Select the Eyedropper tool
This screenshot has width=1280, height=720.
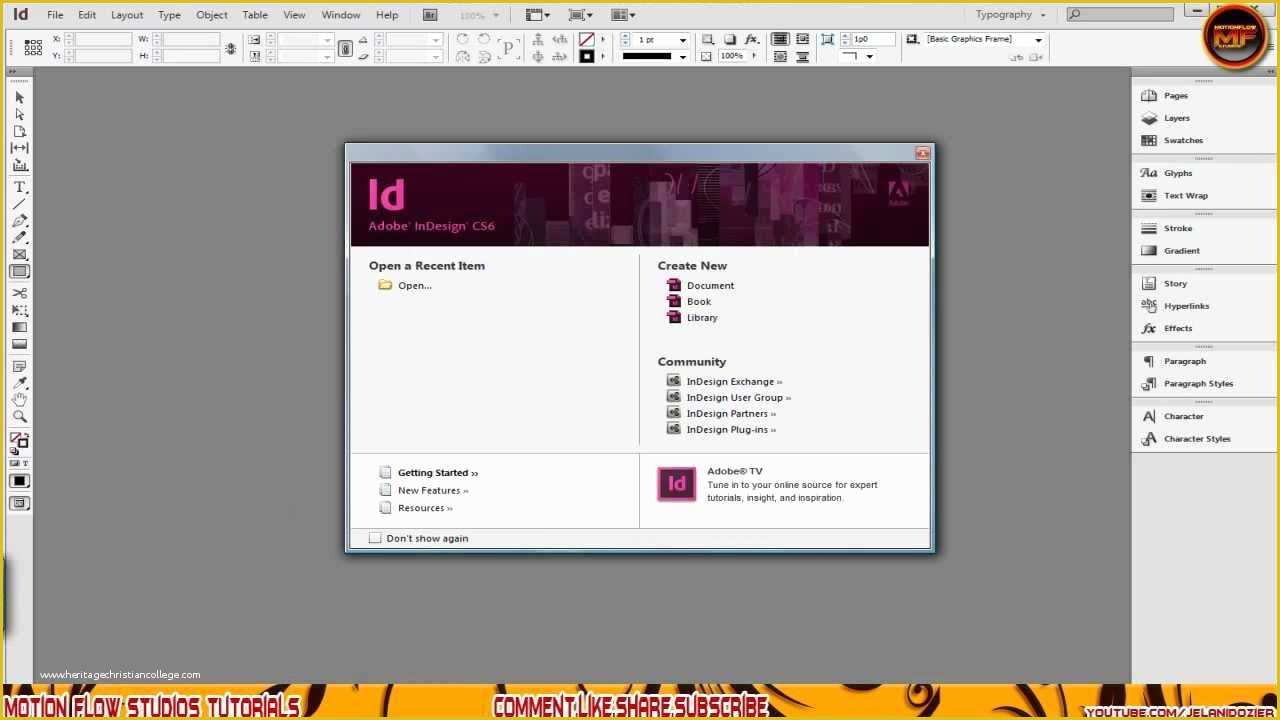[19, 383]
